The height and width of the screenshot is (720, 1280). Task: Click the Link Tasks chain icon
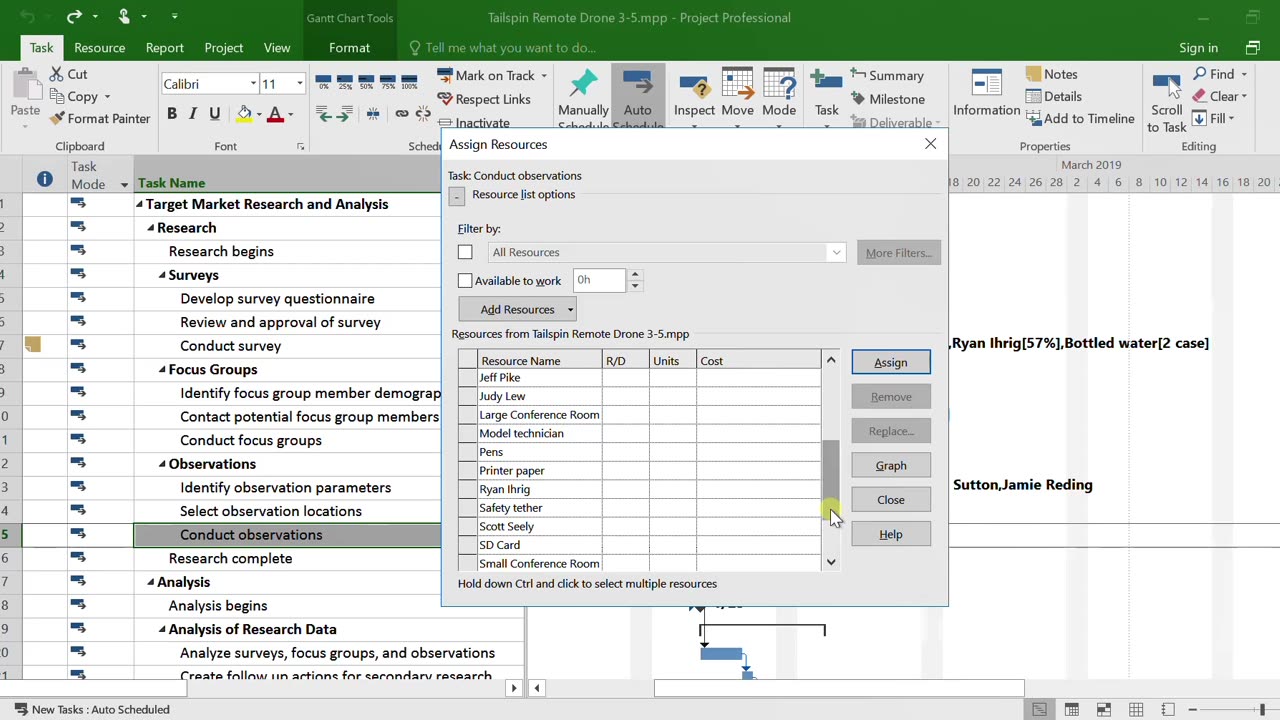click(x=401, y=114)
